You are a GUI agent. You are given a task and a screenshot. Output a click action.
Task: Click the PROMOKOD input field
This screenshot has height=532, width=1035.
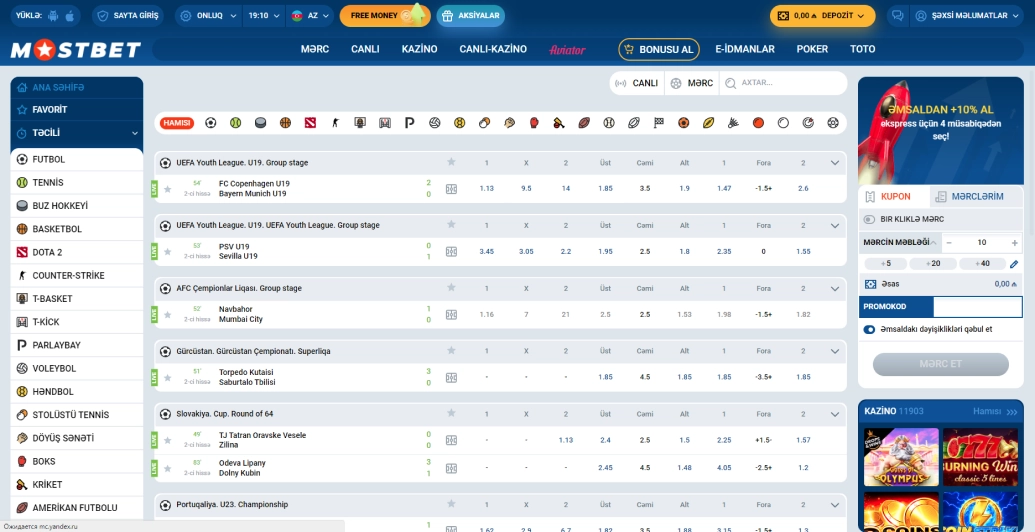(978, 307)
